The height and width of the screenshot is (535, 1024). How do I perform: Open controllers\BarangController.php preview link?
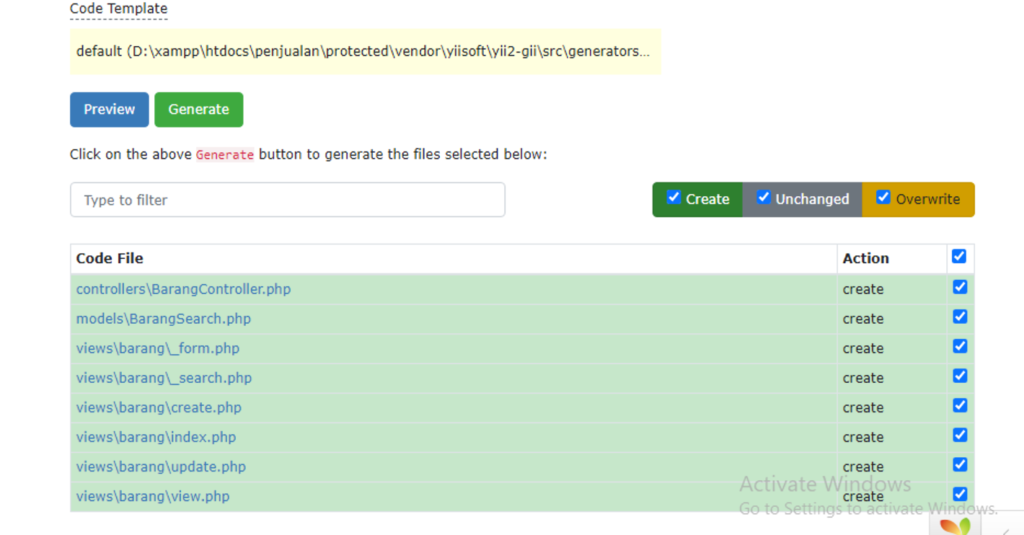(184, 289)
